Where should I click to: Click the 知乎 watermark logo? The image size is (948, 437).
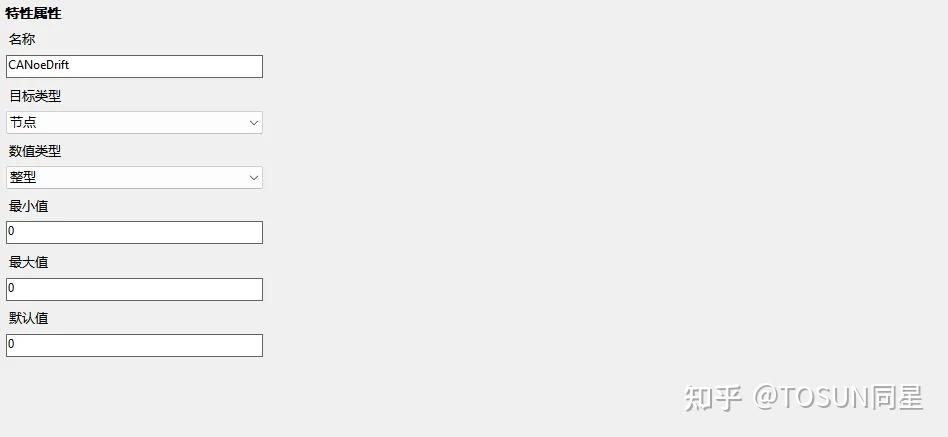pyautogui.click(x=713, y=397)
